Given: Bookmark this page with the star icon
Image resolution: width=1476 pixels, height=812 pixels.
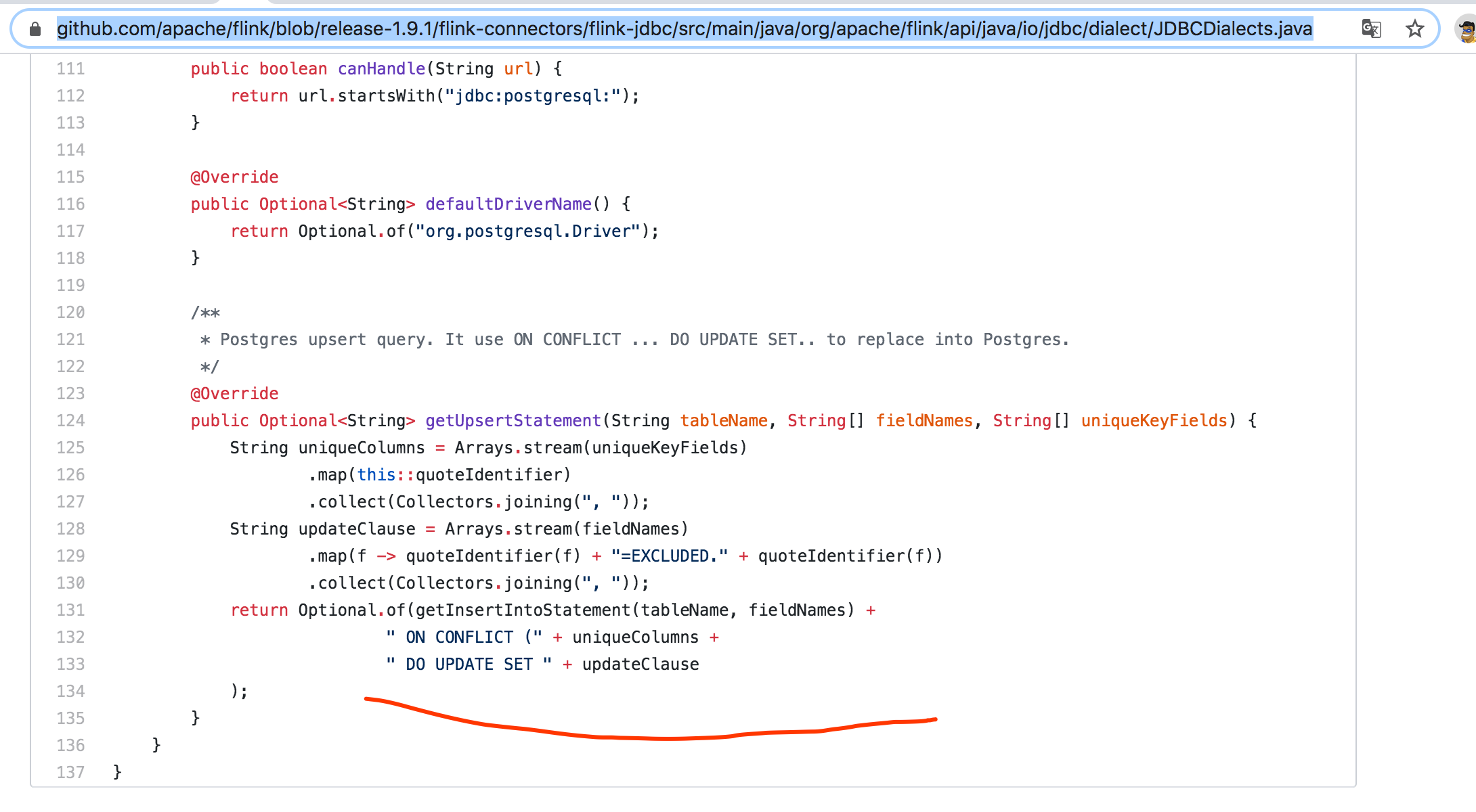Looking at the screenshot, I should pos(1414,28).
